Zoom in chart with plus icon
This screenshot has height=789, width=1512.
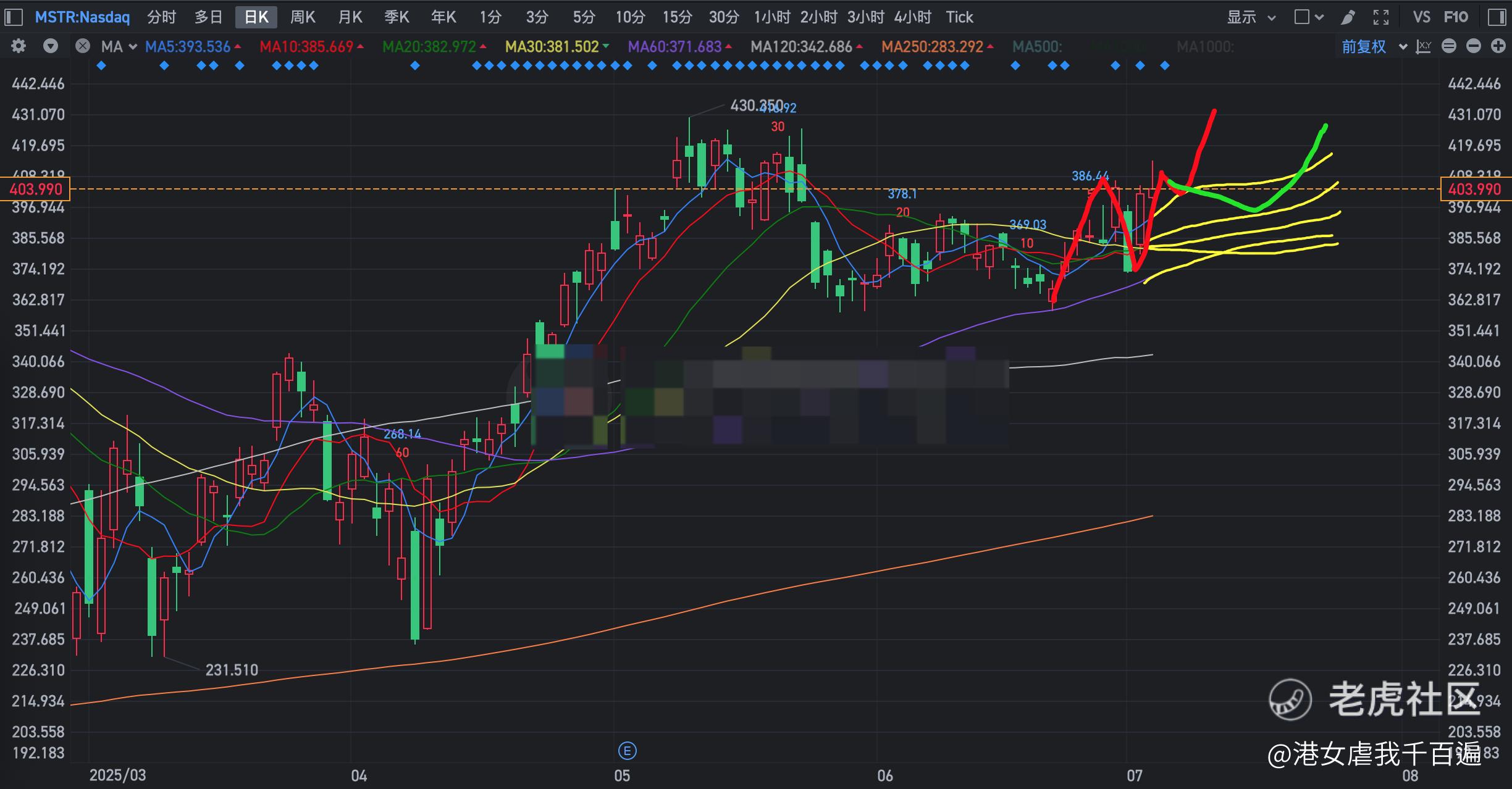[1498, 46]
